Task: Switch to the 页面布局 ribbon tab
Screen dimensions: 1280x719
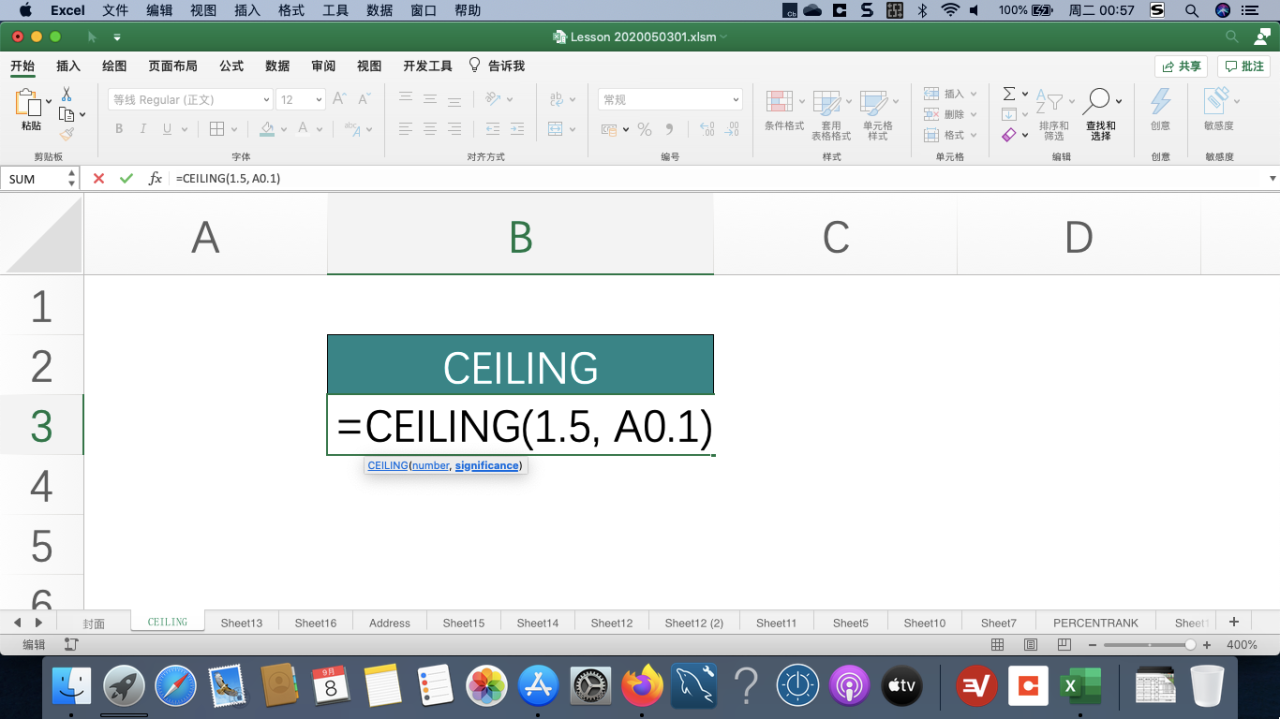Action: tap(173, 66)
